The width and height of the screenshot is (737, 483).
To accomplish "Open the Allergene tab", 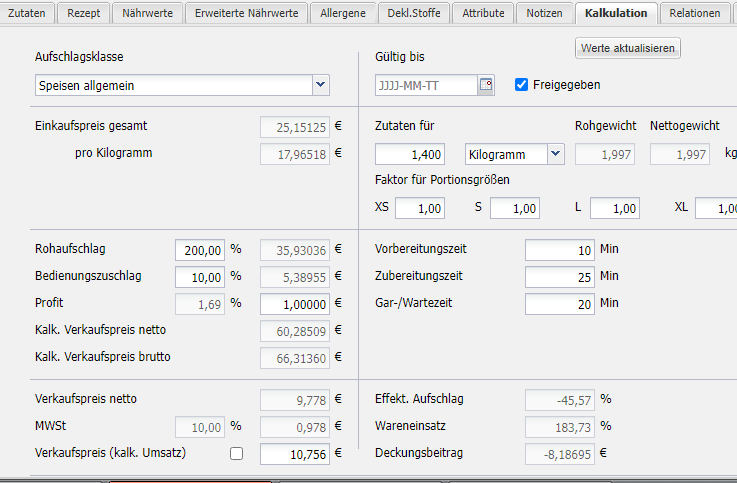I will 343,13.
